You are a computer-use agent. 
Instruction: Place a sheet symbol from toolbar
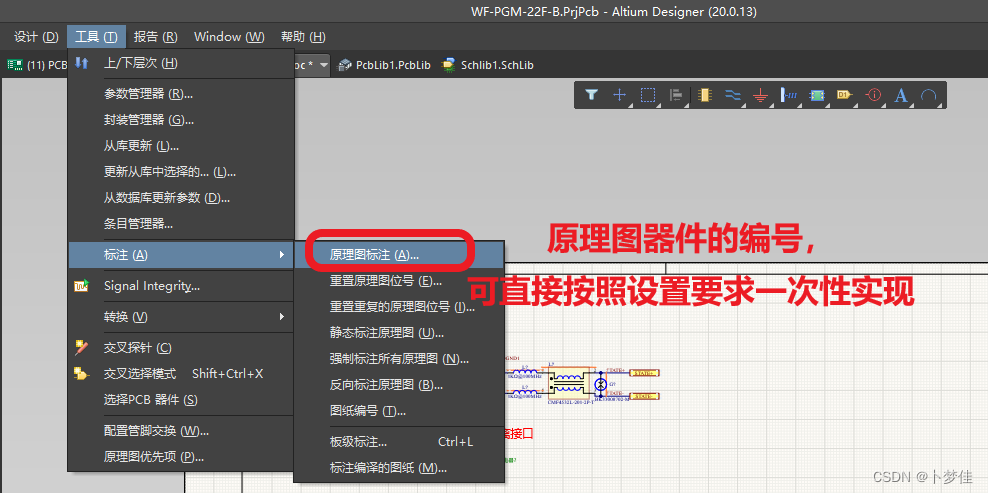click(x=817, y=95)
